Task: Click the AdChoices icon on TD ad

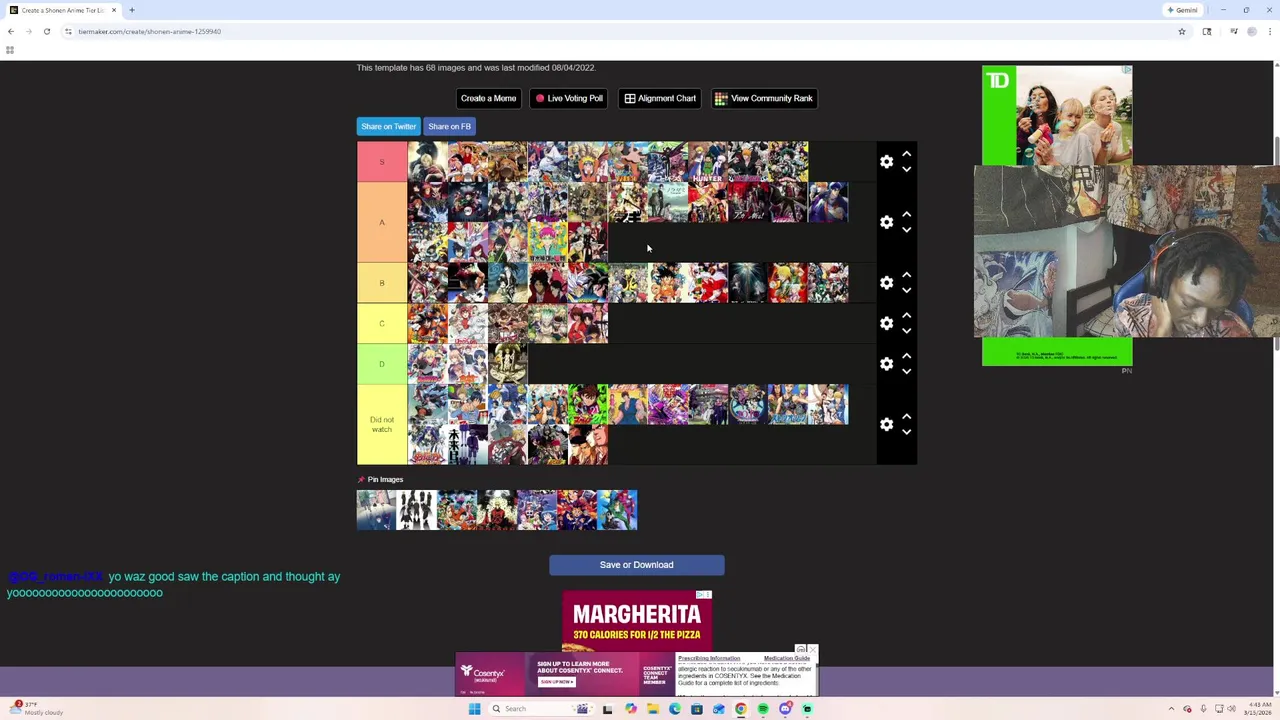Action: click(1127, 70)
